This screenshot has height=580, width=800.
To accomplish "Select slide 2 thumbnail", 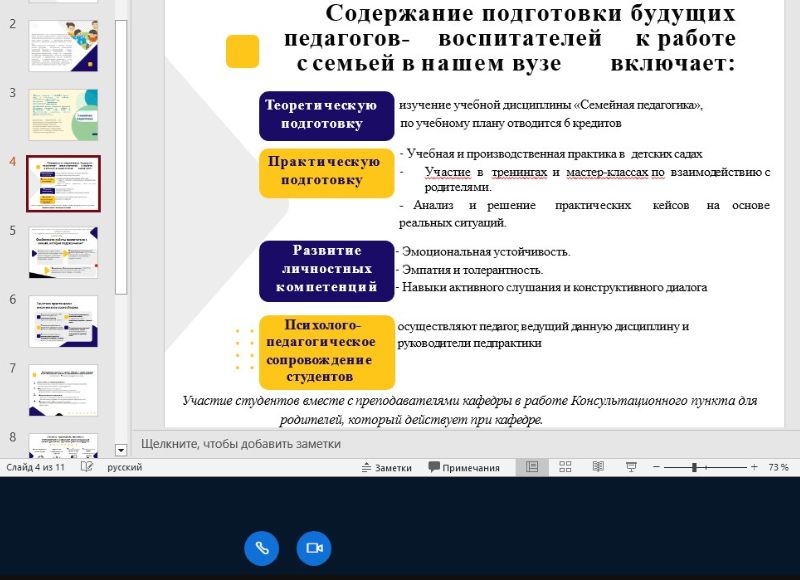I will [63, 46].
